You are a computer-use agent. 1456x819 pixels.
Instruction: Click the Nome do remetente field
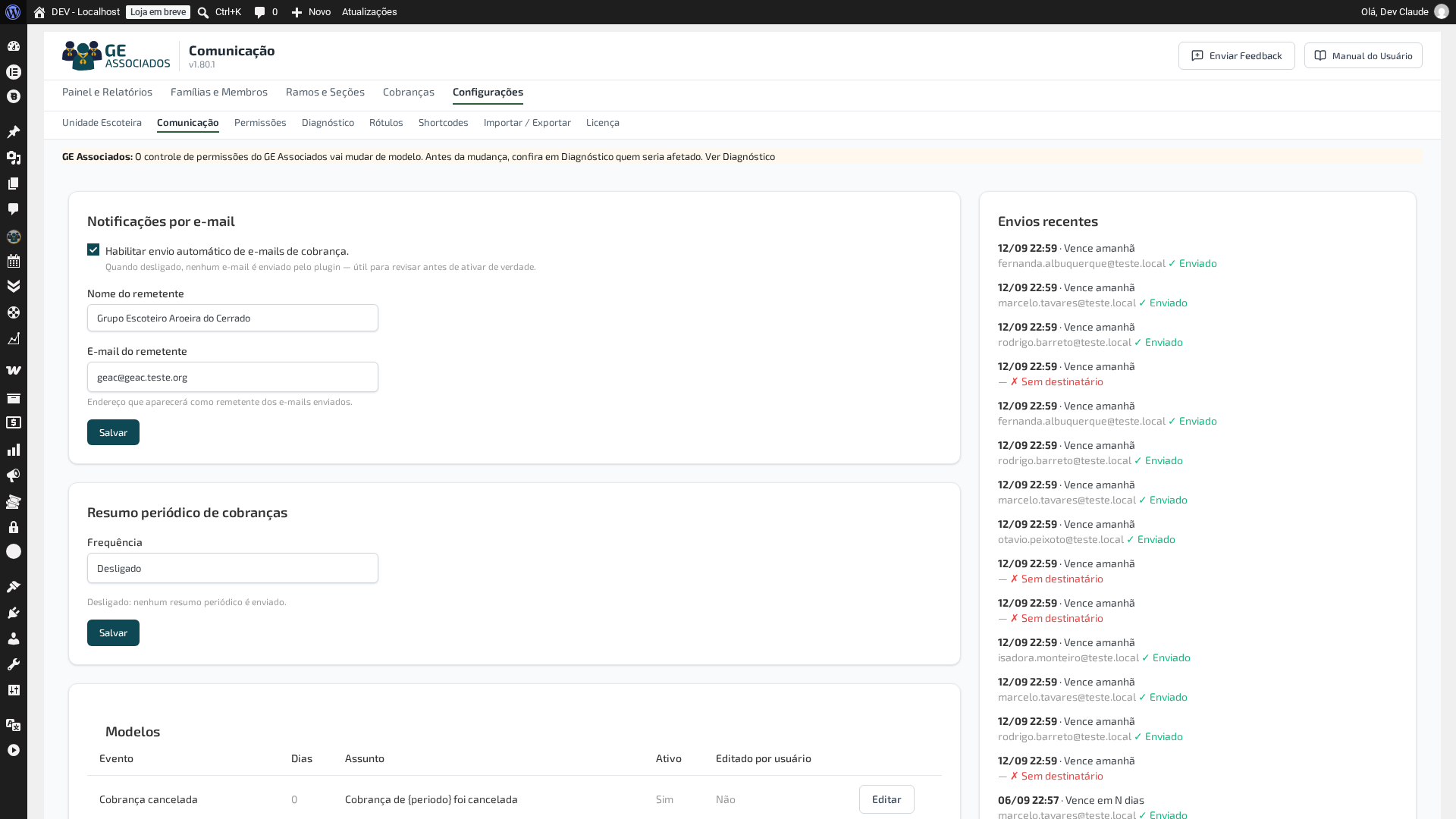click(x=232, y=318)
